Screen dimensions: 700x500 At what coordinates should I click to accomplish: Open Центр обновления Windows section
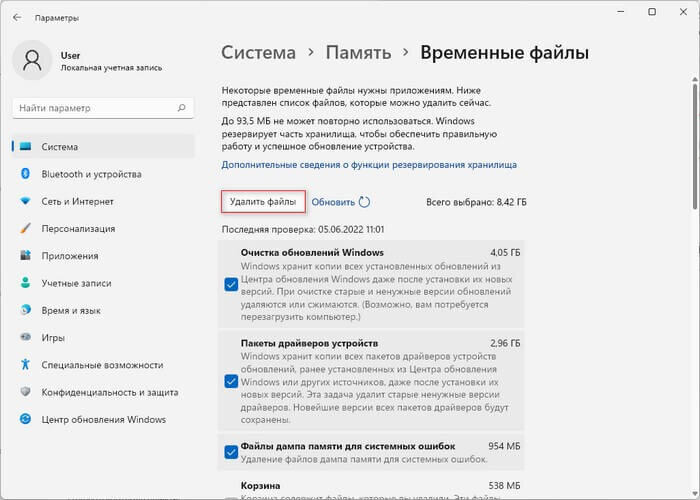[x=103, y=419]
